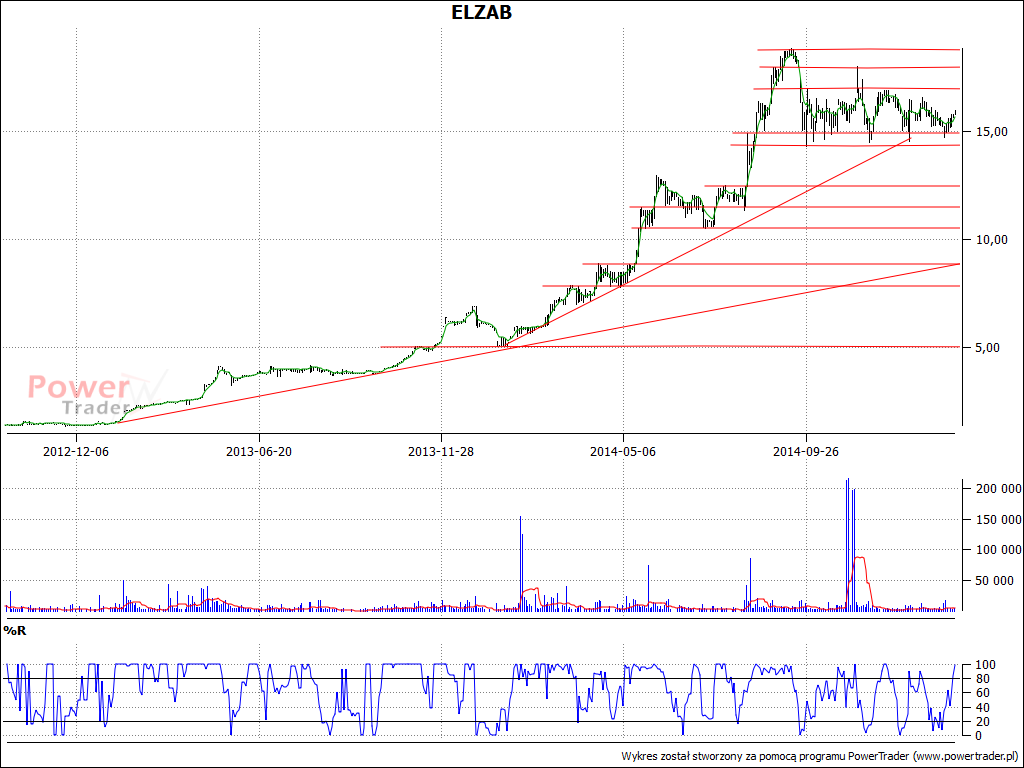Viewport: 1024px width, 768px height.
Task: Click the 150 000 volume axis label
Action: click(x=997, y=519)
